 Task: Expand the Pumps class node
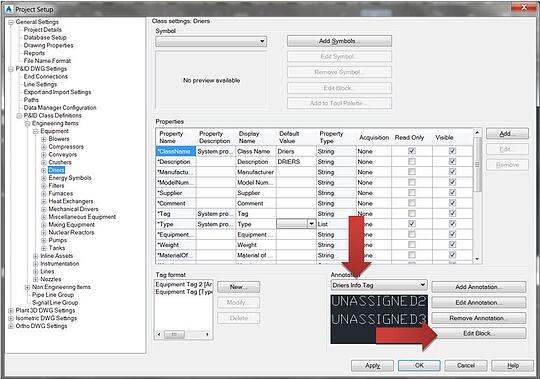(44, 241)
